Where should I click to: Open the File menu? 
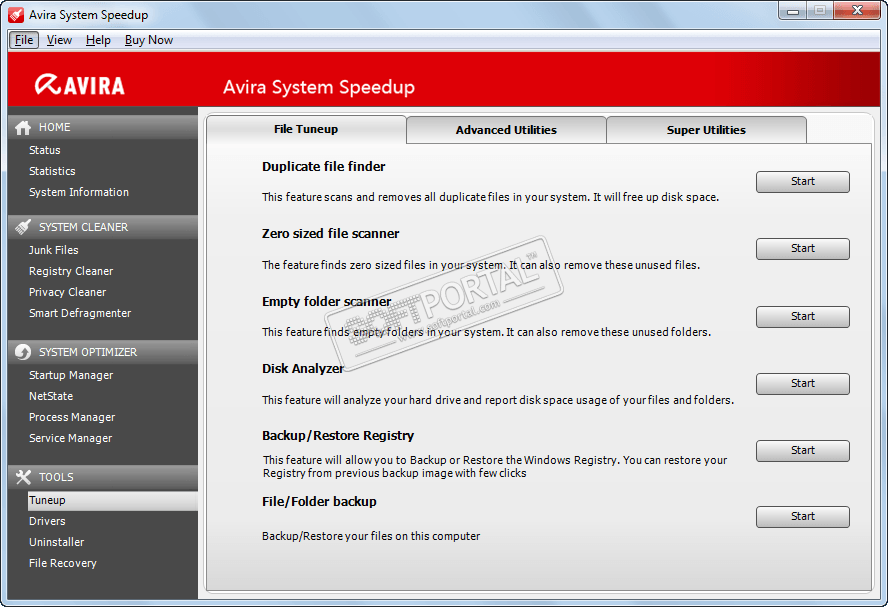(x=24, y=40)
